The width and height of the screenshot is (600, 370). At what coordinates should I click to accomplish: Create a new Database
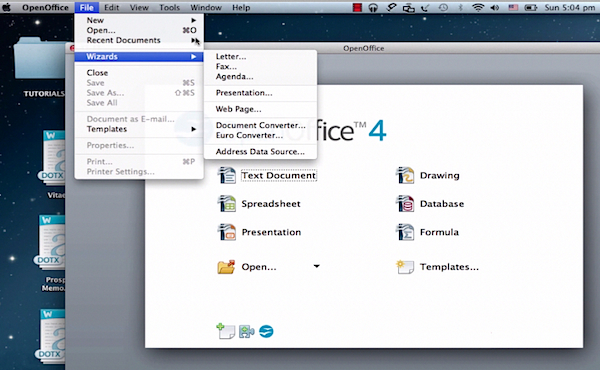coord(442,204)
